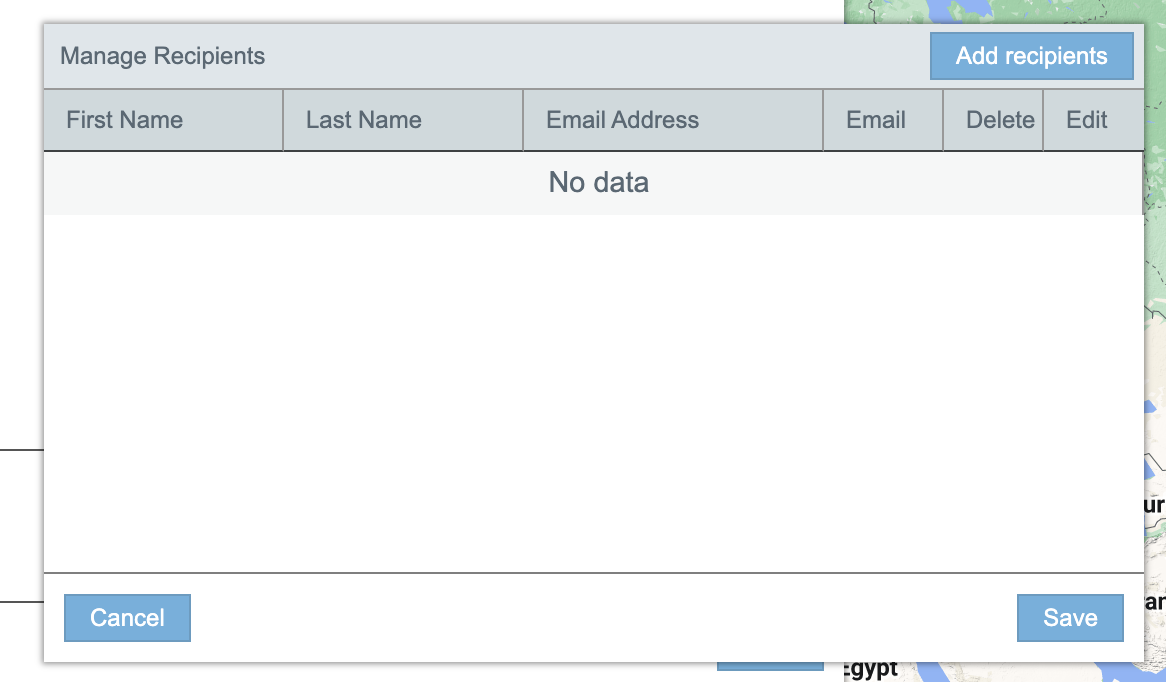Select the Edit column header

(x=1087, y=120)
